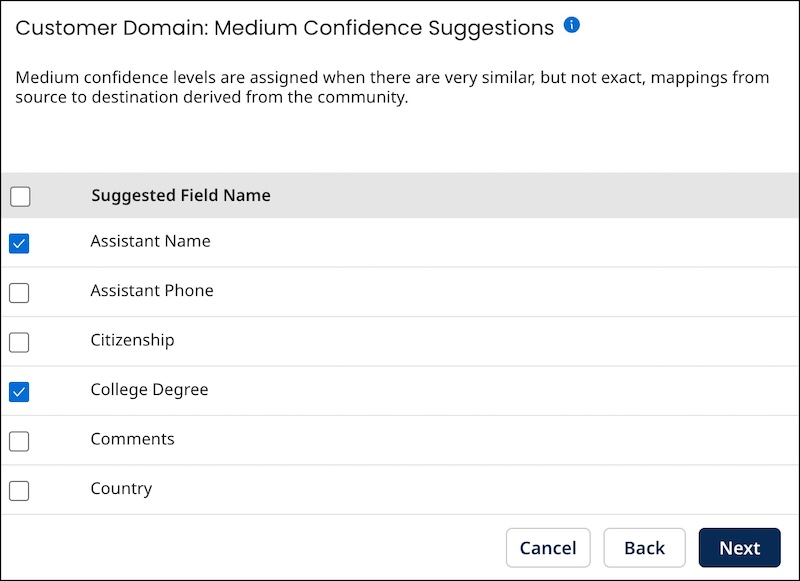The height and width of the screenshot is (581, 800).
Task: Click the Suggested Field Name column header
Action: click(x=180, y=195)
